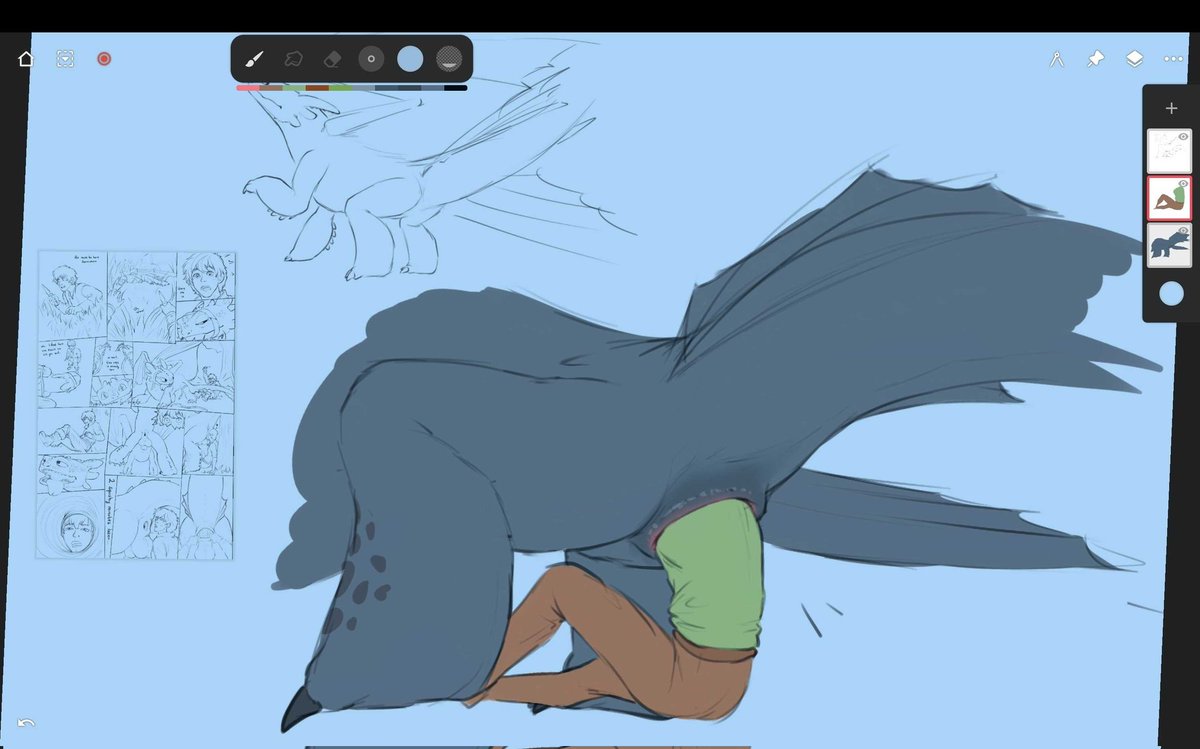Screen dimensions: 1200x749
Task: Pick the black swatch in palette strip
Action: (x=456, y=88)
